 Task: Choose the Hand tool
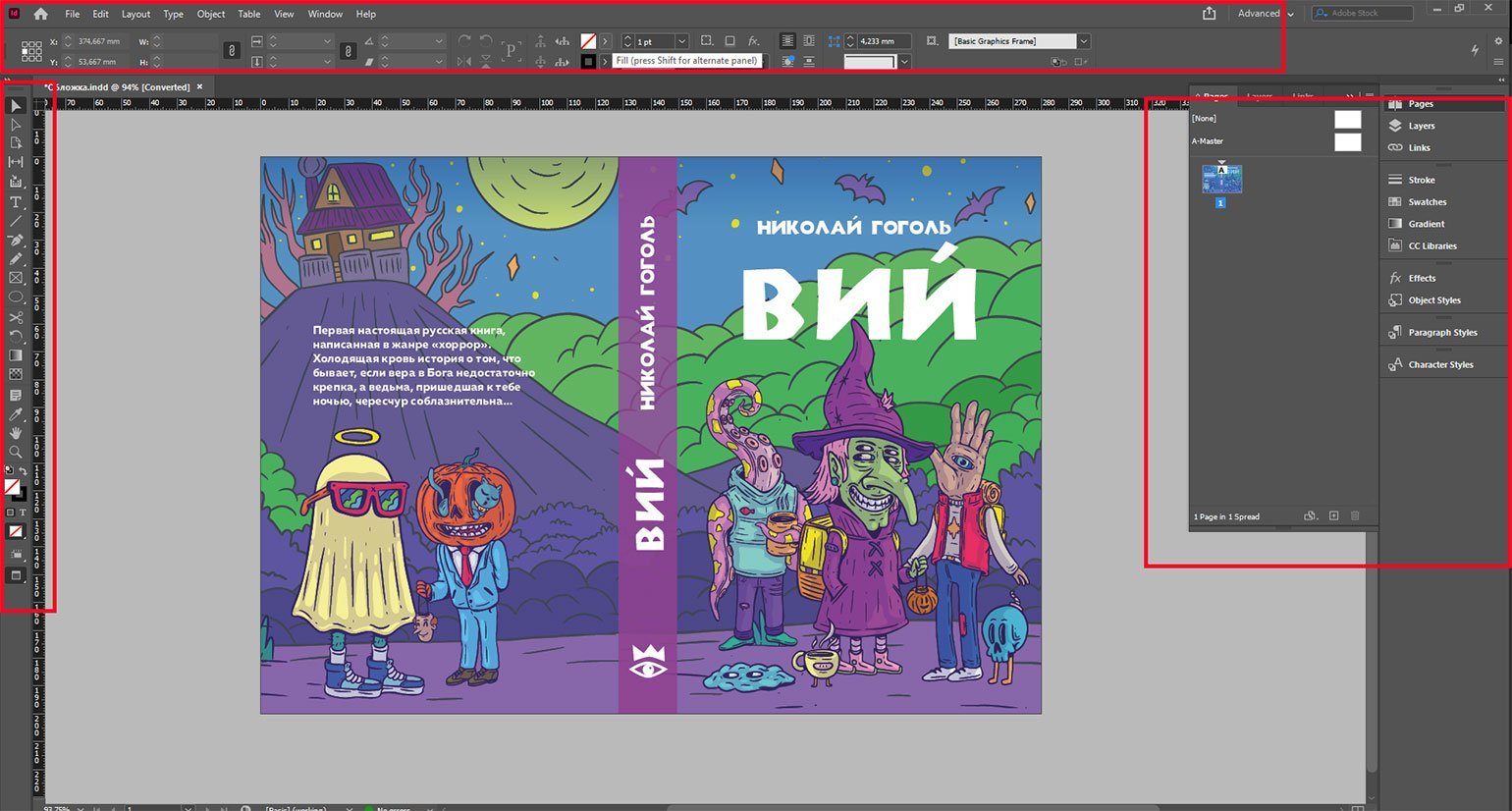16,433
